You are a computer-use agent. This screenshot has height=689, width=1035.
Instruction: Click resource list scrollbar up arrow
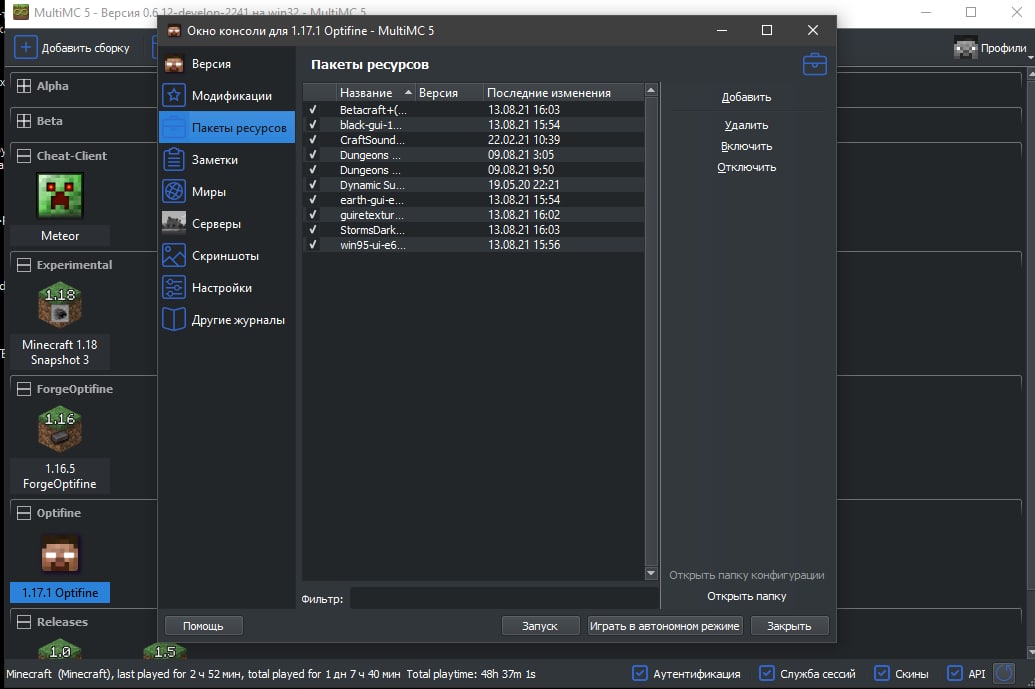(x=651, y=90)
